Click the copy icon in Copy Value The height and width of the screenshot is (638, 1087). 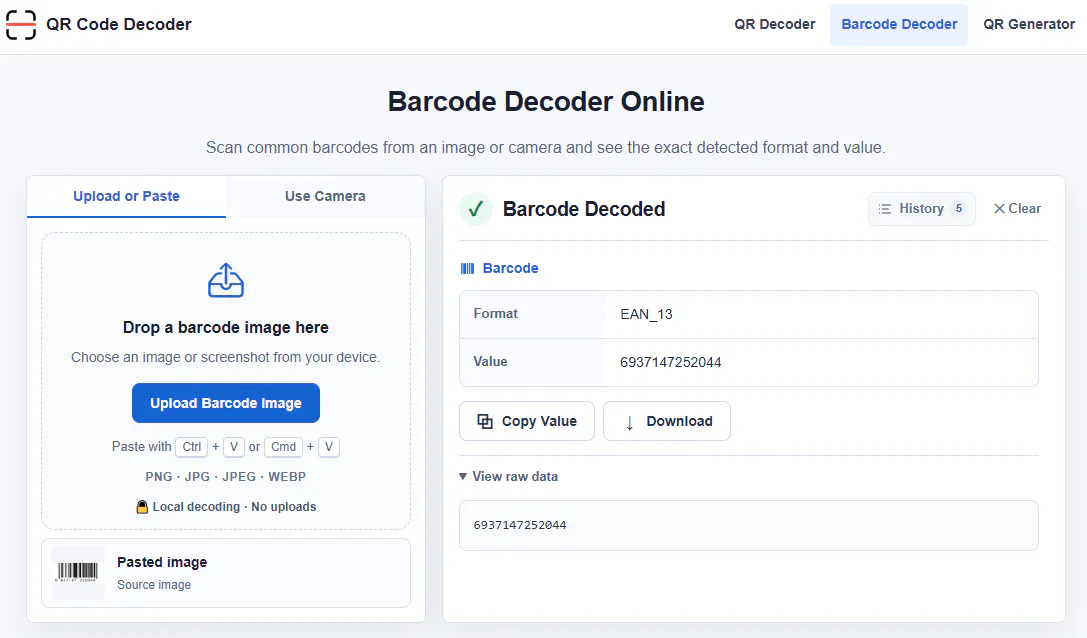click(485, 421)
